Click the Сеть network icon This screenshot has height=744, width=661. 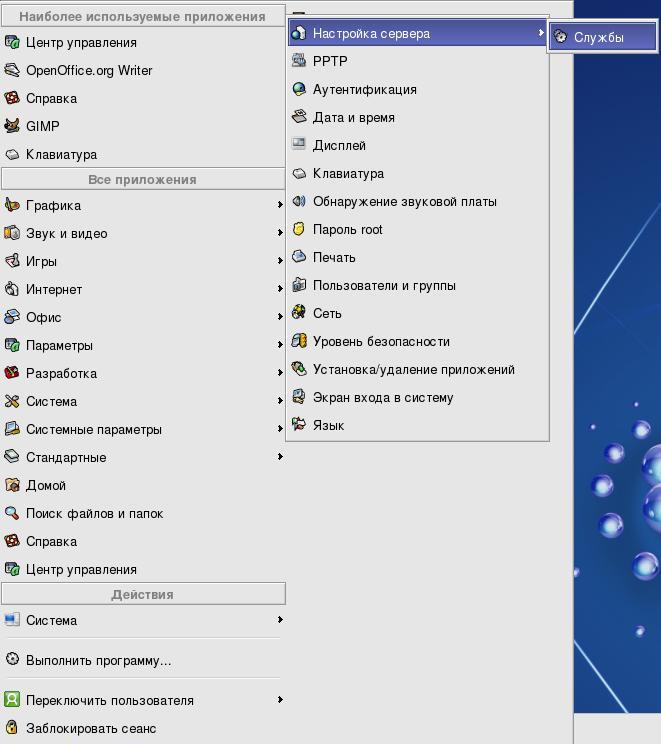(299, 313)
